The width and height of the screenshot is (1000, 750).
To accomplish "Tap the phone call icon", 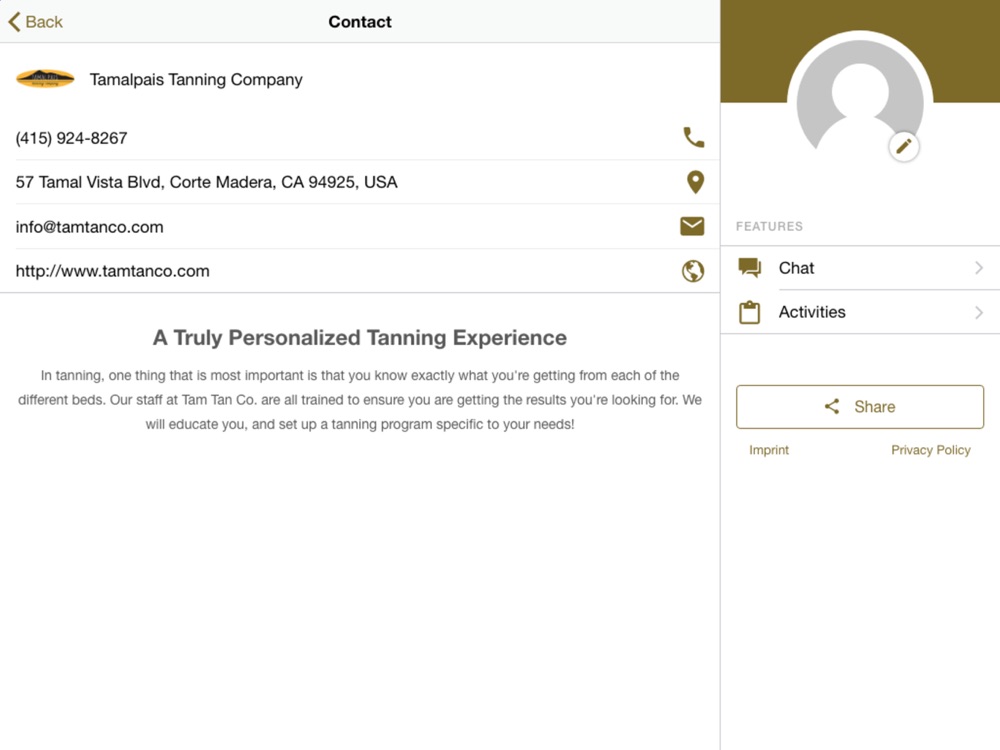I will (x=693, y=137).
